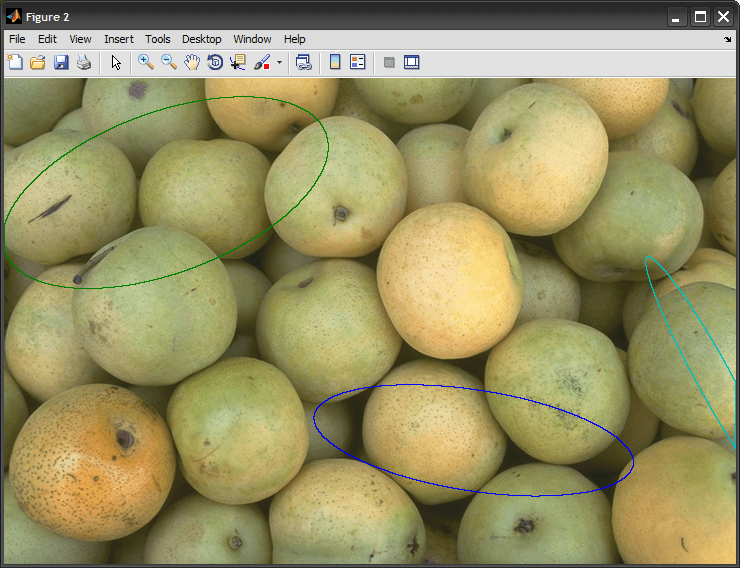Open the Insert menu
740x568 pixels.
tap(119, 39)
